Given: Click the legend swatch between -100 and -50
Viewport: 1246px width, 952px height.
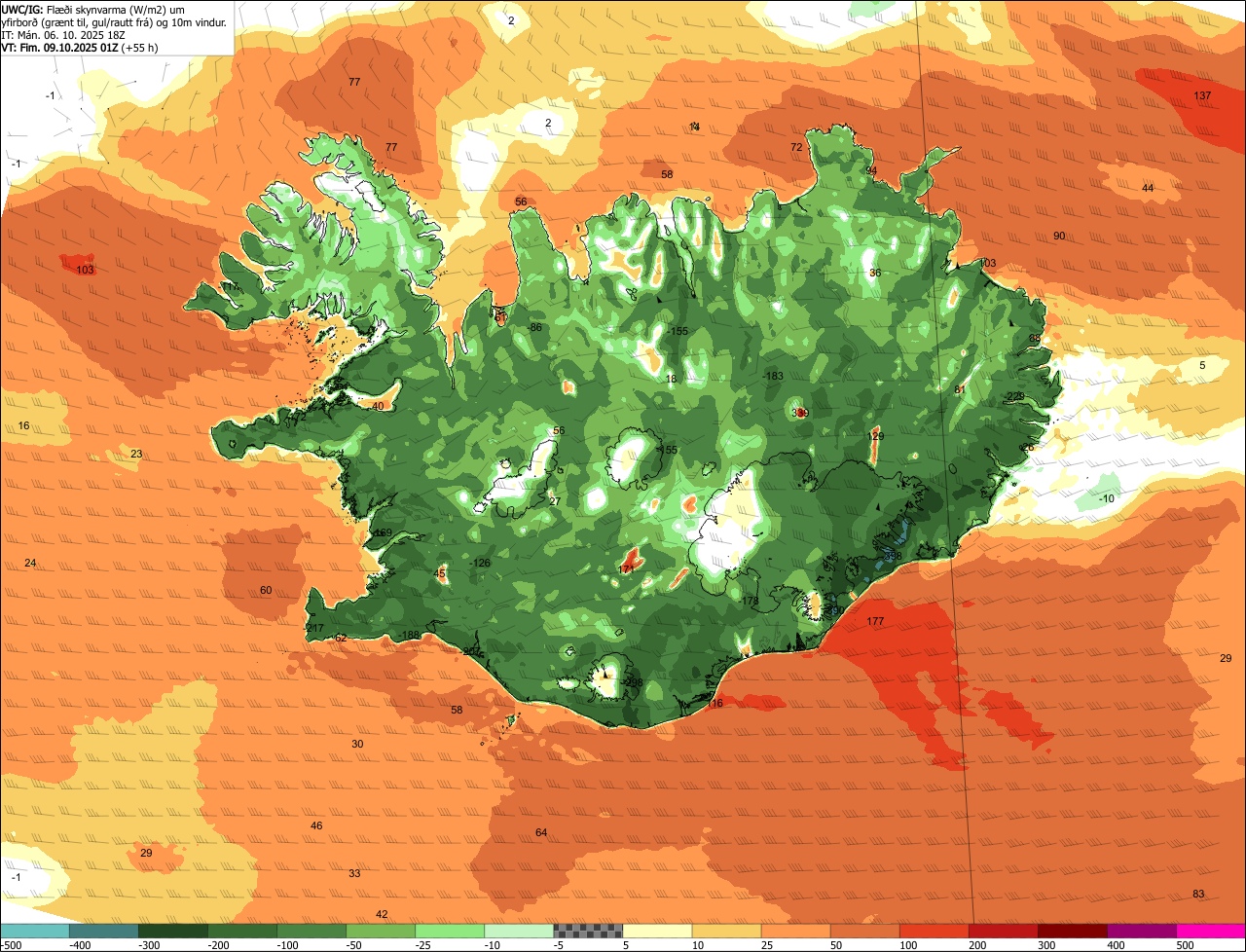Looking at the screenshot, I should (x=311, y=931).
